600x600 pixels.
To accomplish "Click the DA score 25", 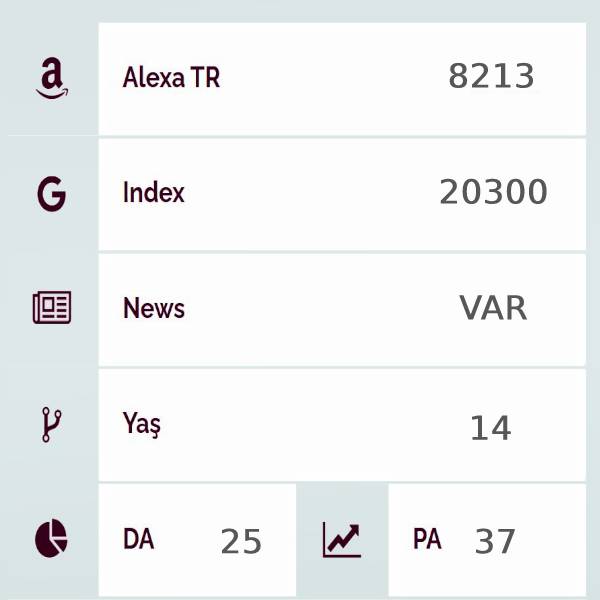I will 241,541.
